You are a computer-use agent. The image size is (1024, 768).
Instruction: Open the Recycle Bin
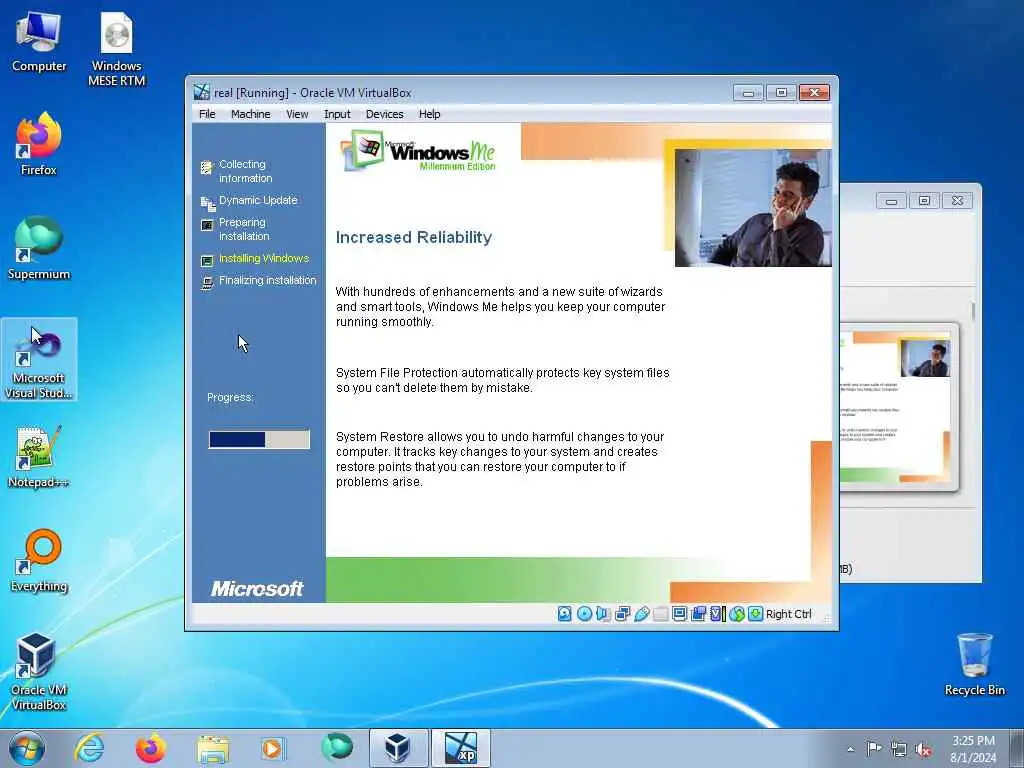[974, 665]
